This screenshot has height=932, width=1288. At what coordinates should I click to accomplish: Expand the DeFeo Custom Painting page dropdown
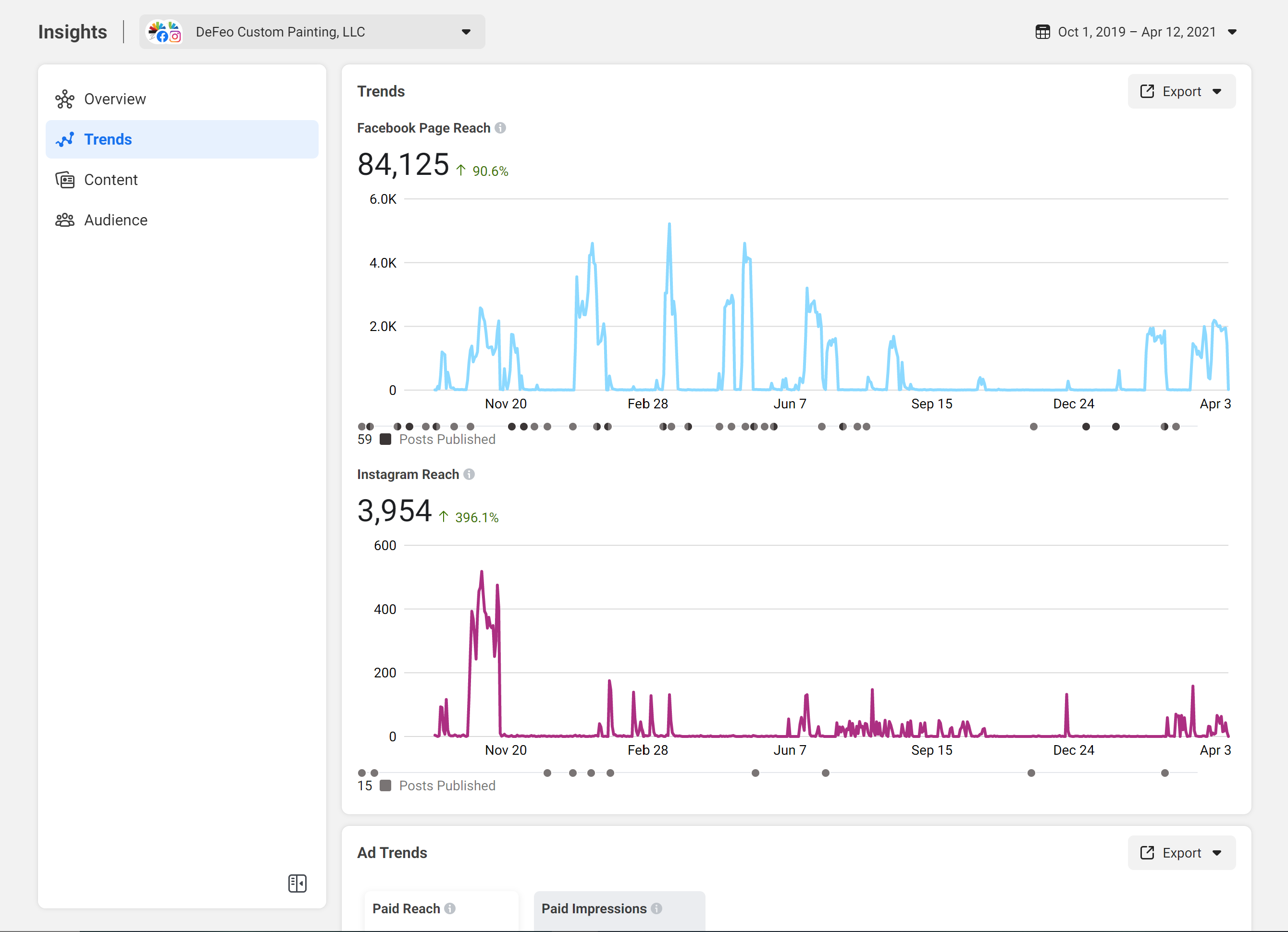pos(466,32)
